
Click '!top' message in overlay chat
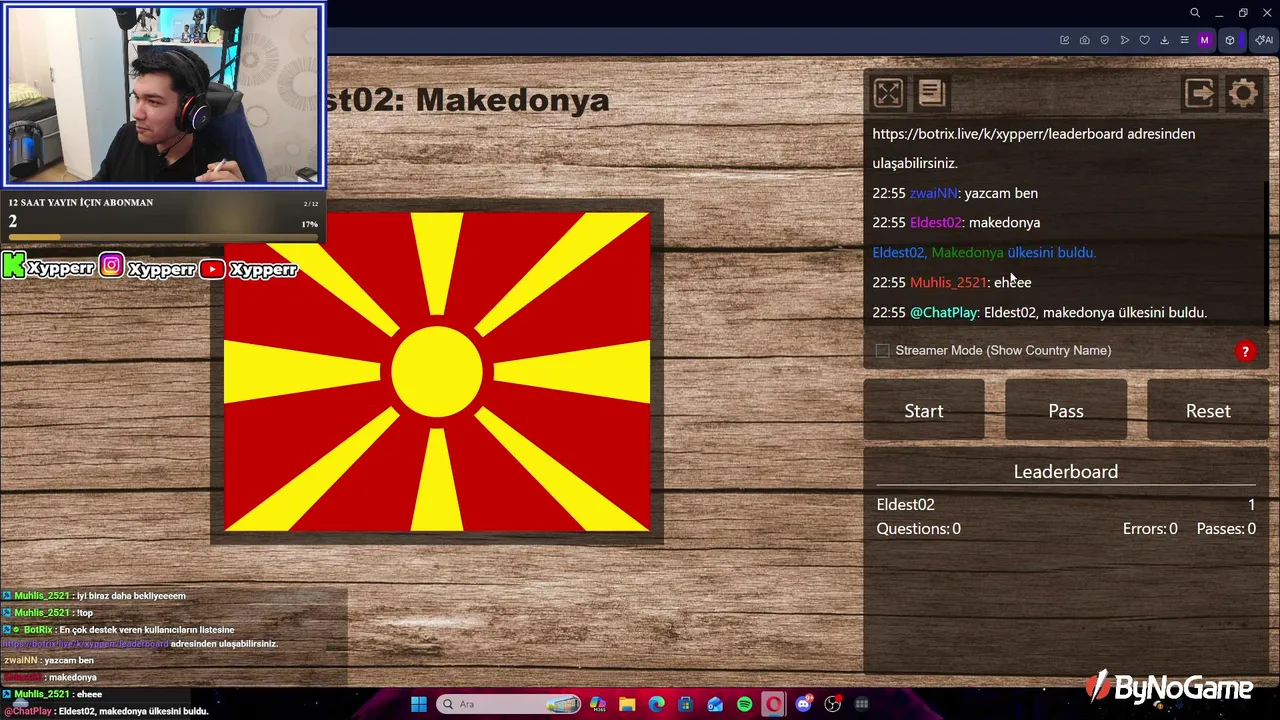point(84,613)
